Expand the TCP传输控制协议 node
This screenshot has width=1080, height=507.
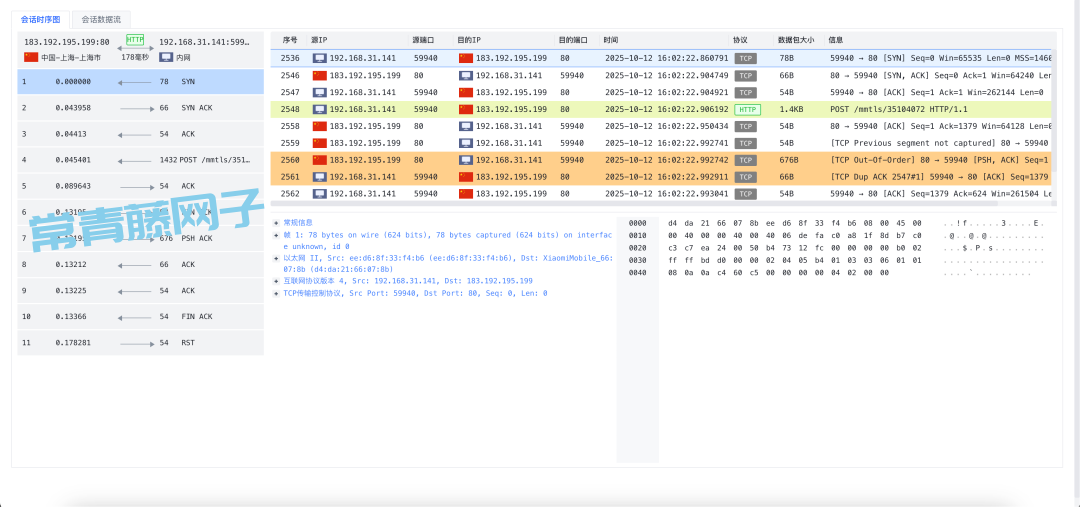coord(276,294)
